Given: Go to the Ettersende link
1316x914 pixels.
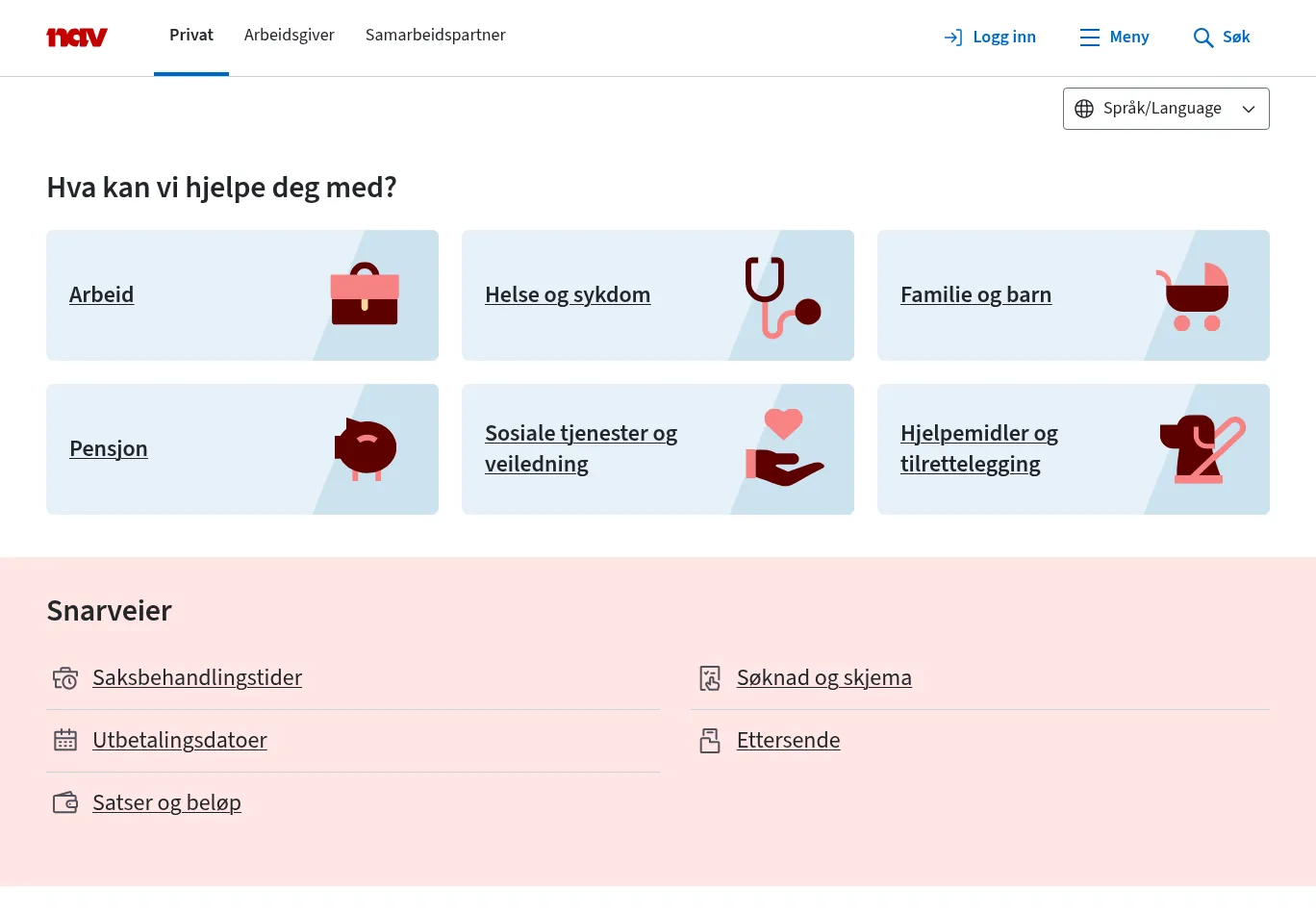Looking at the screenshot, I should [788, 740].
